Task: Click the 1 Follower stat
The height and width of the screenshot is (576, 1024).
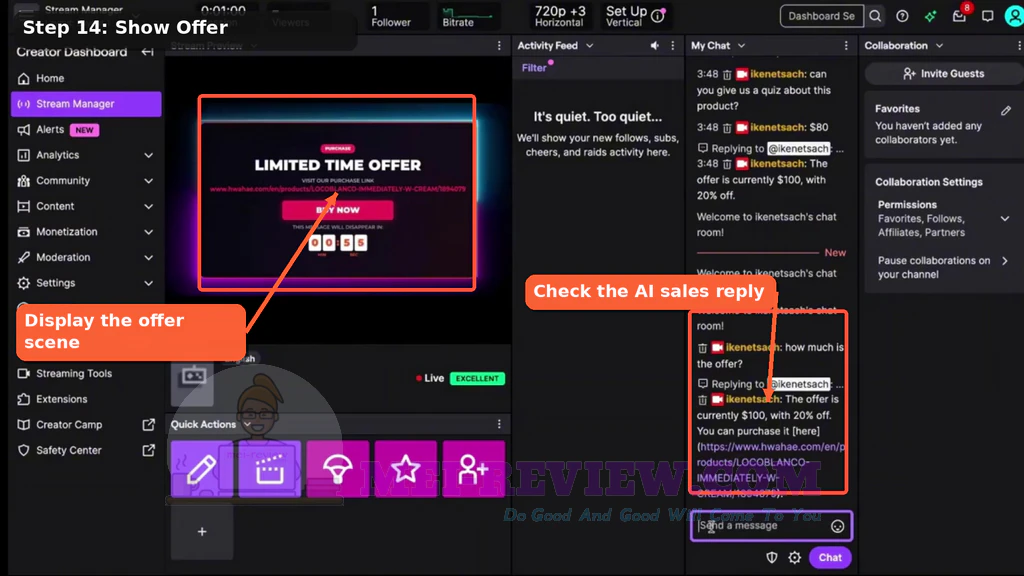Action: pyautogui.click(x=391, y=17)
